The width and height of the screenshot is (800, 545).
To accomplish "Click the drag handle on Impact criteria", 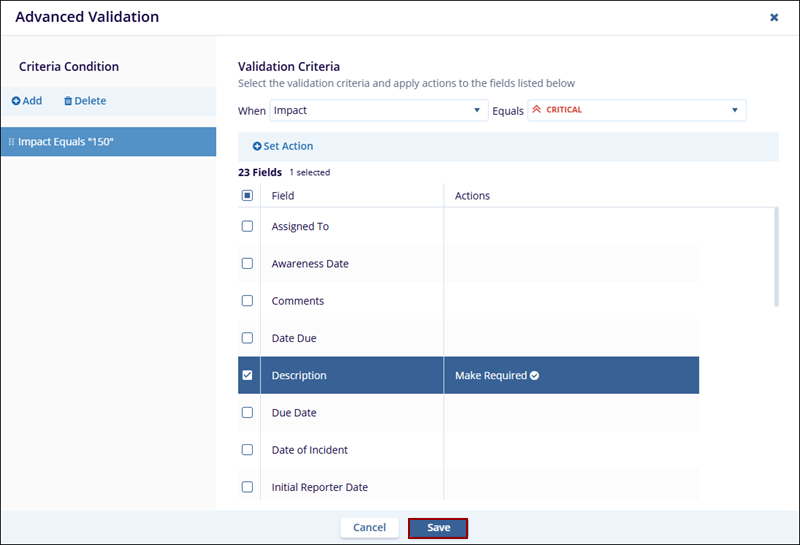I will point(11,142).
